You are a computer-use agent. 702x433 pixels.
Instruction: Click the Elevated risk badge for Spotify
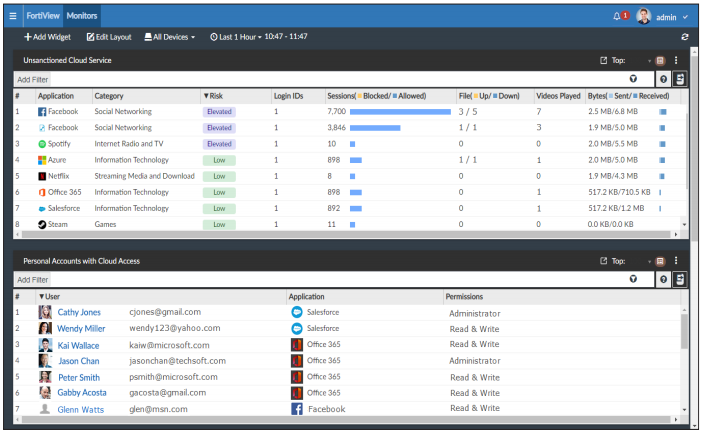point(219,144)
